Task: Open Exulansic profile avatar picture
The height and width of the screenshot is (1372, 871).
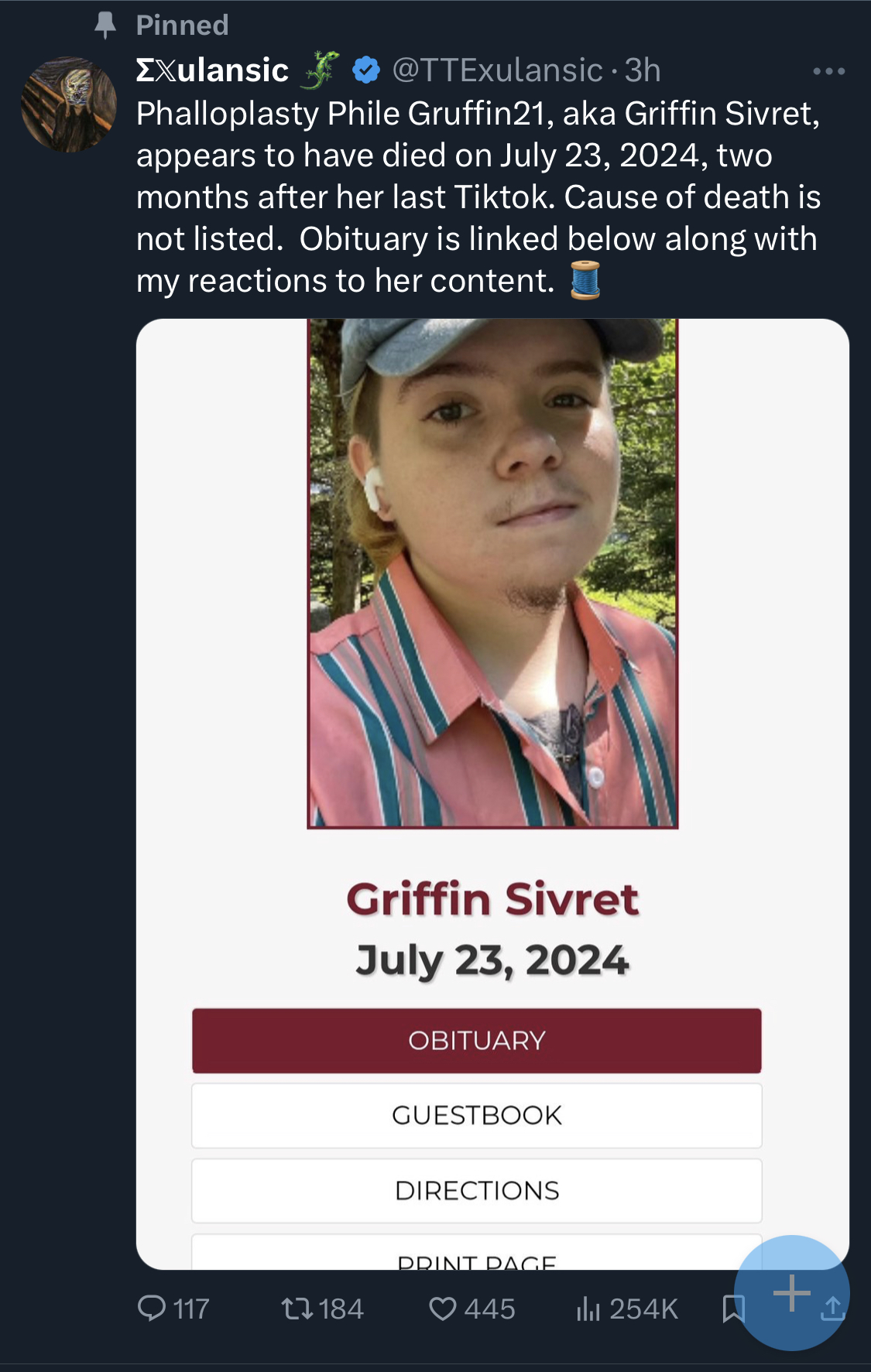Action: [x=69, y=104]
